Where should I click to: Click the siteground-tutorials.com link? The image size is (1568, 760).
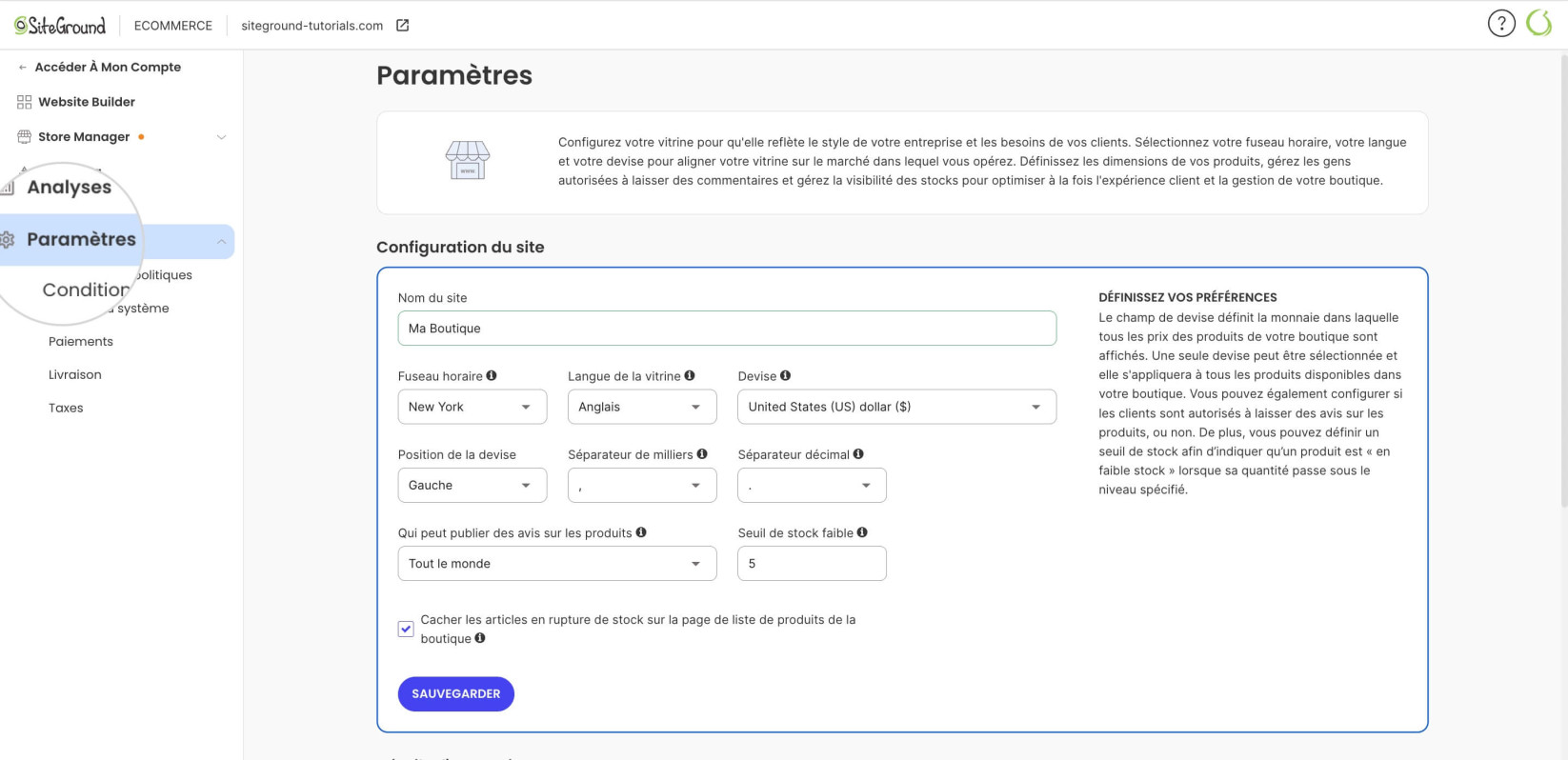(x=312, y=26)
